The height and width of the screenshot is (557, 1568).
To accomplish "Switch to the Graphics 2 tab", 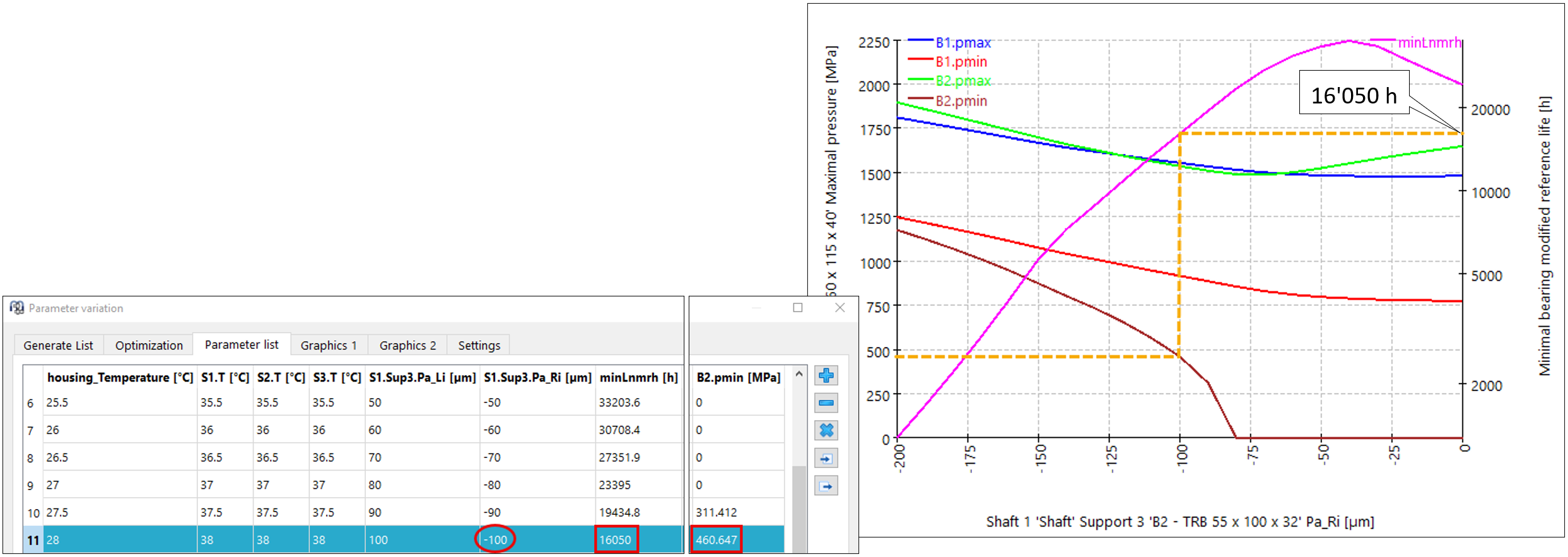I will [x=407, y=346].
